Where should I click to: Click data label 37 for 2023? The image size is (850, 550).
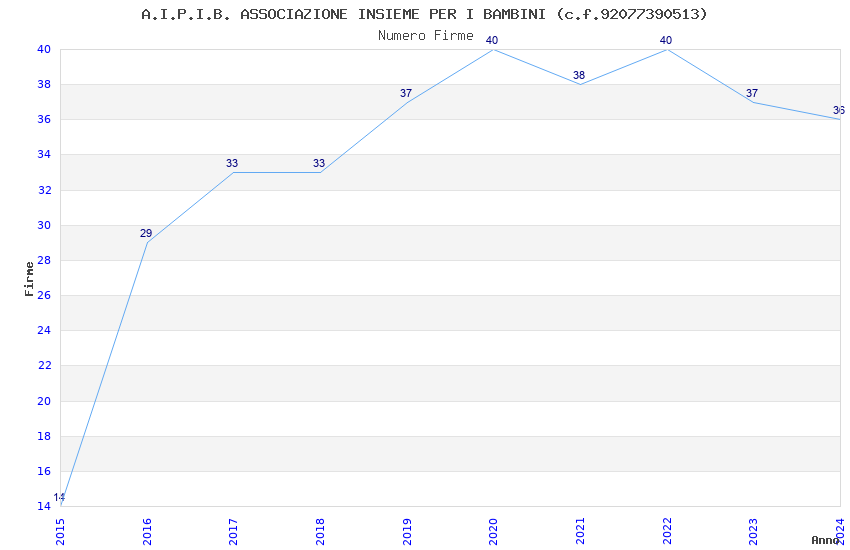pos(752,94)
